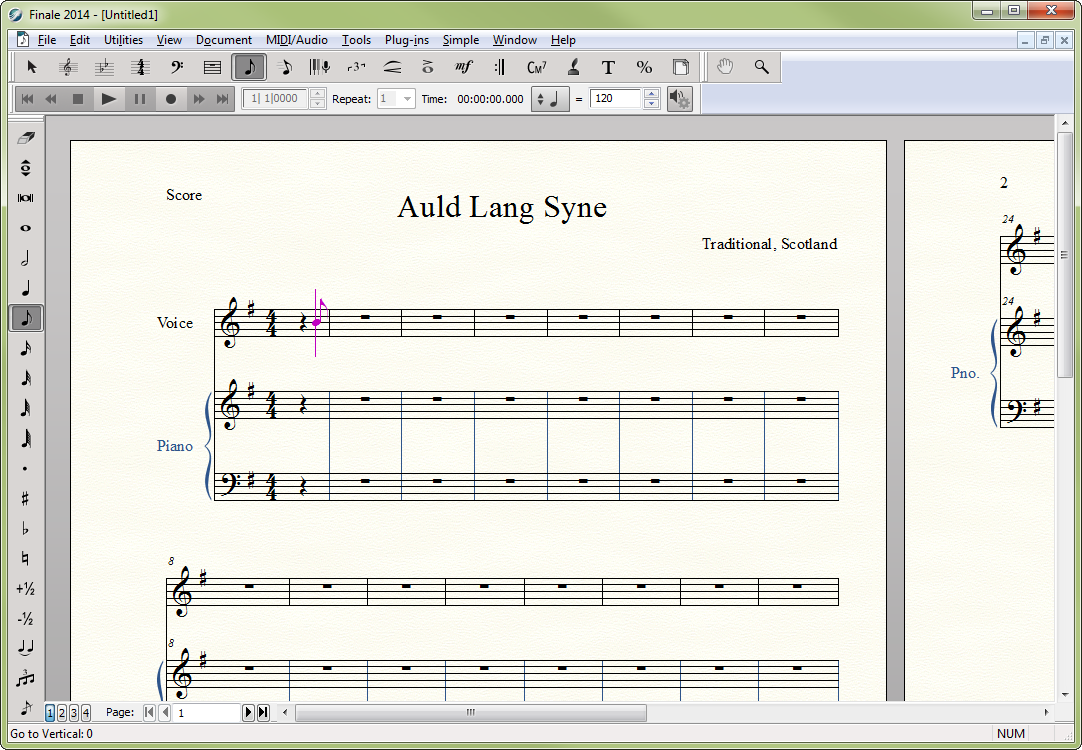1082x750 pixels.
Task: Open the MIDI/Audio menu
Action: tap(297, 40)
